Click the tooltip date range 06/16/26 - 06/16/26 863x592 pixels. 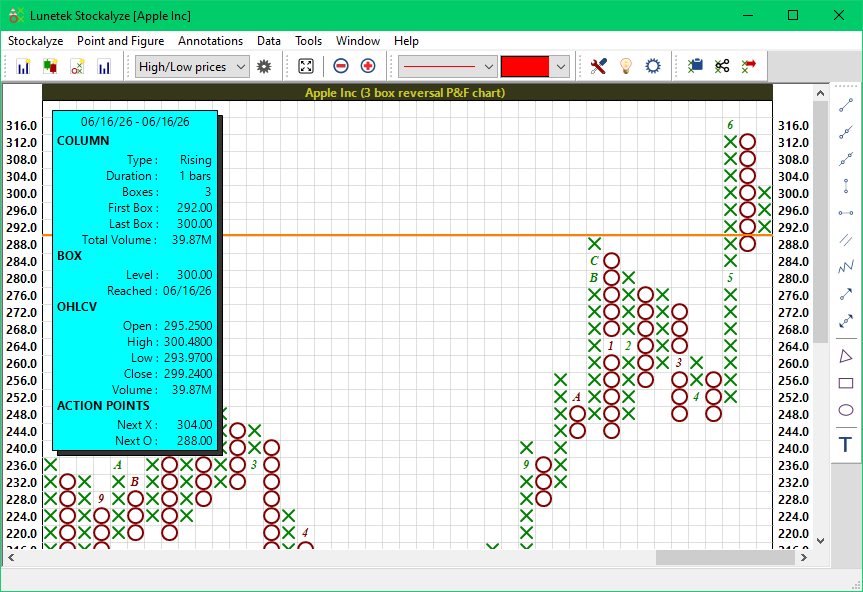pyautogui.click(x=135, y=122)
